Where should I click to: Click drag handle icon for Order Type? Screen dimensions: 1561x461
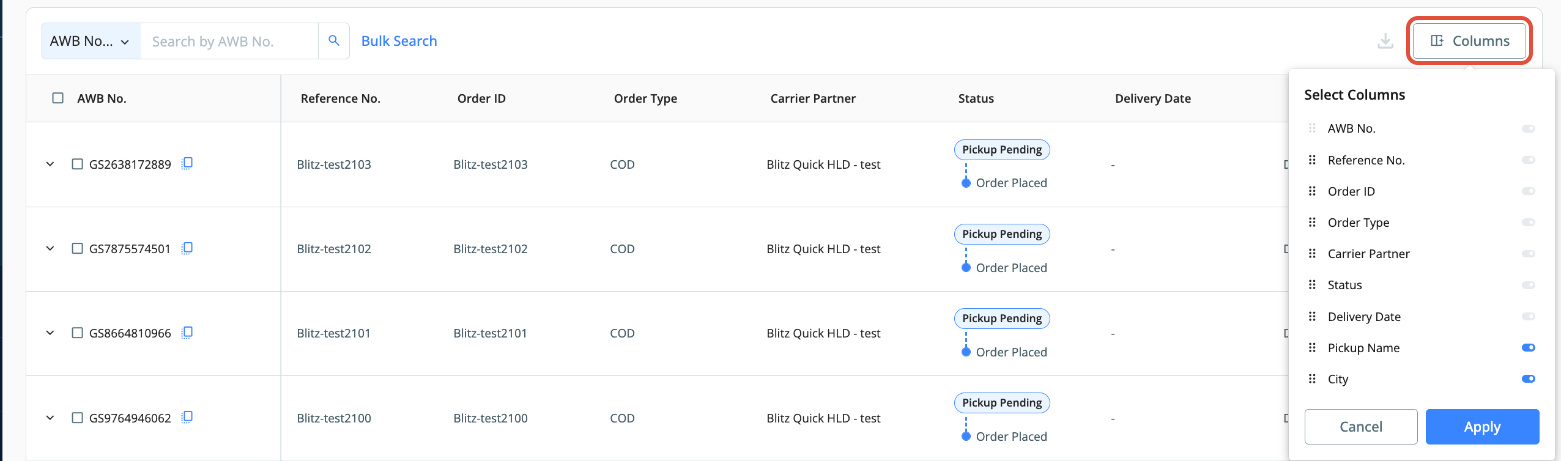pyautogui.click(x=1312, y=223)
